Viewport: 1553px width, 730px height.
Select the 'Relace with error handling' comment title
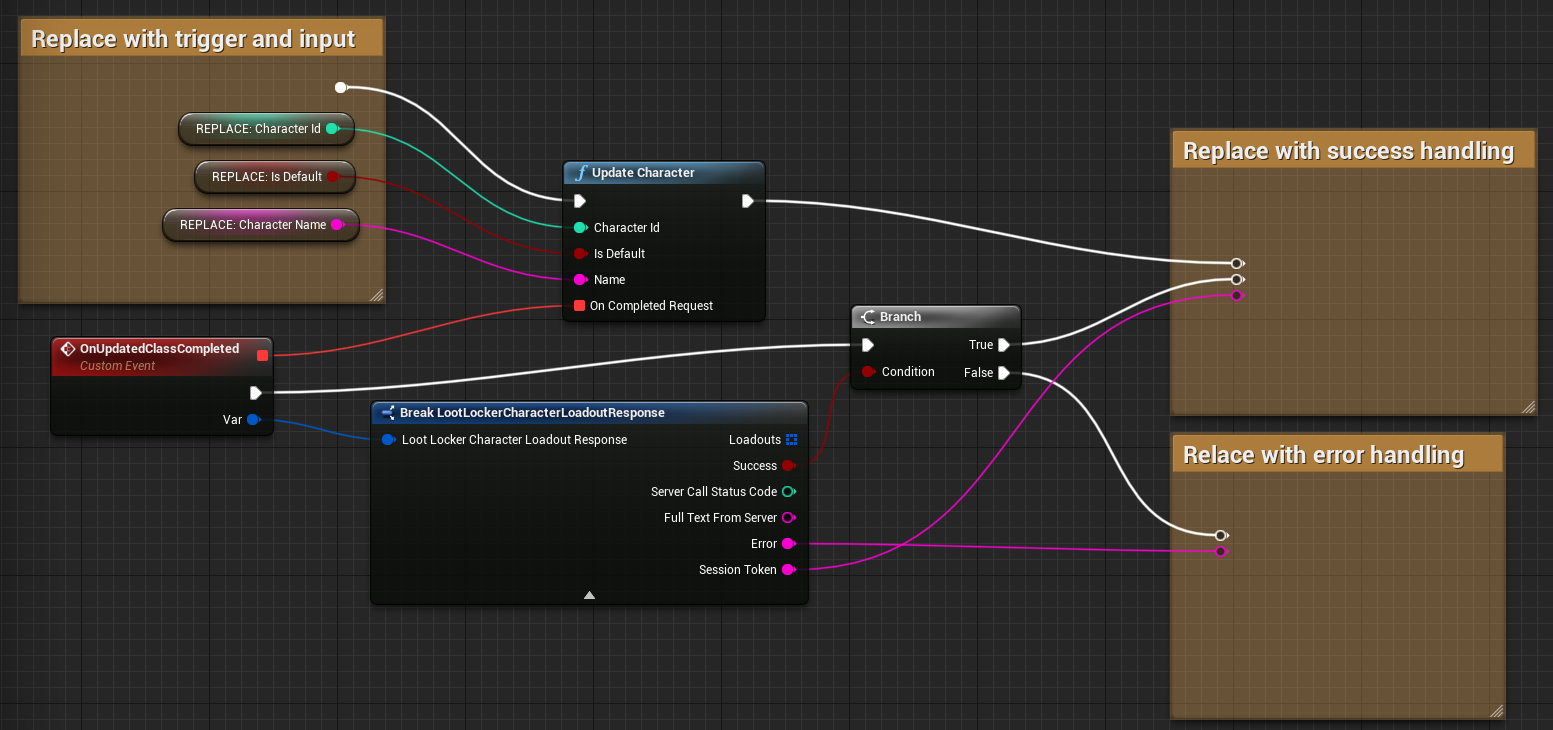click(x=1323, y=455)
